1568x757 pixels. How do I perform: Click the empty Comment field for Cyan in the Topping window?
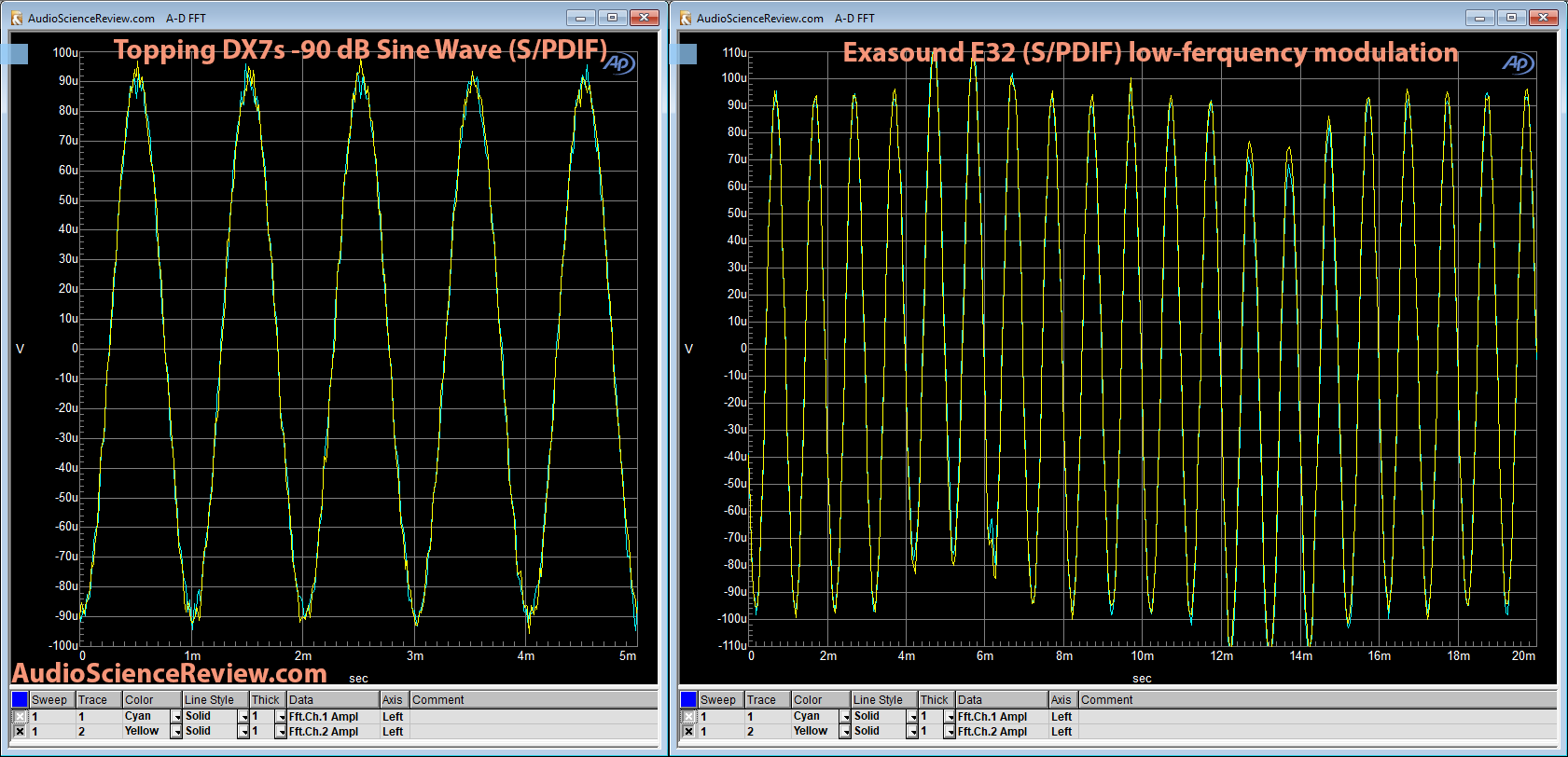(534, 717)
